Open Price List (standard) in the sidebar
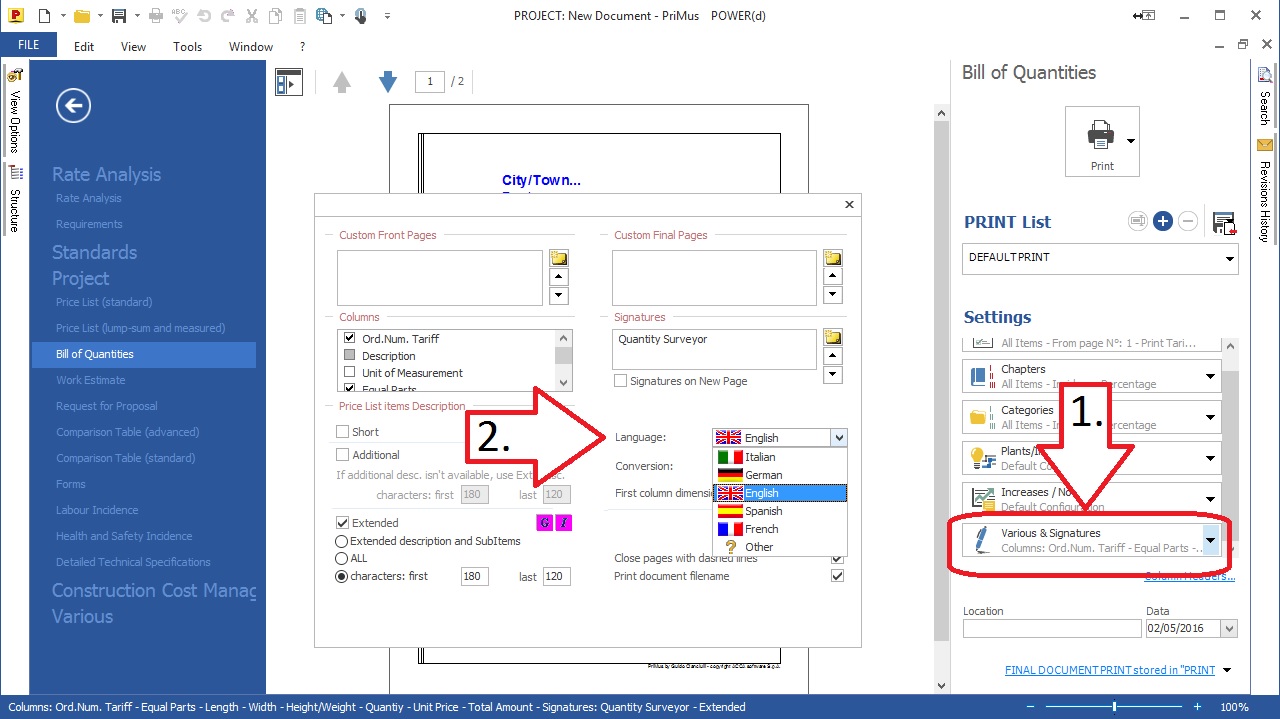Screen dimensions: 1280x719 point(104,302)
